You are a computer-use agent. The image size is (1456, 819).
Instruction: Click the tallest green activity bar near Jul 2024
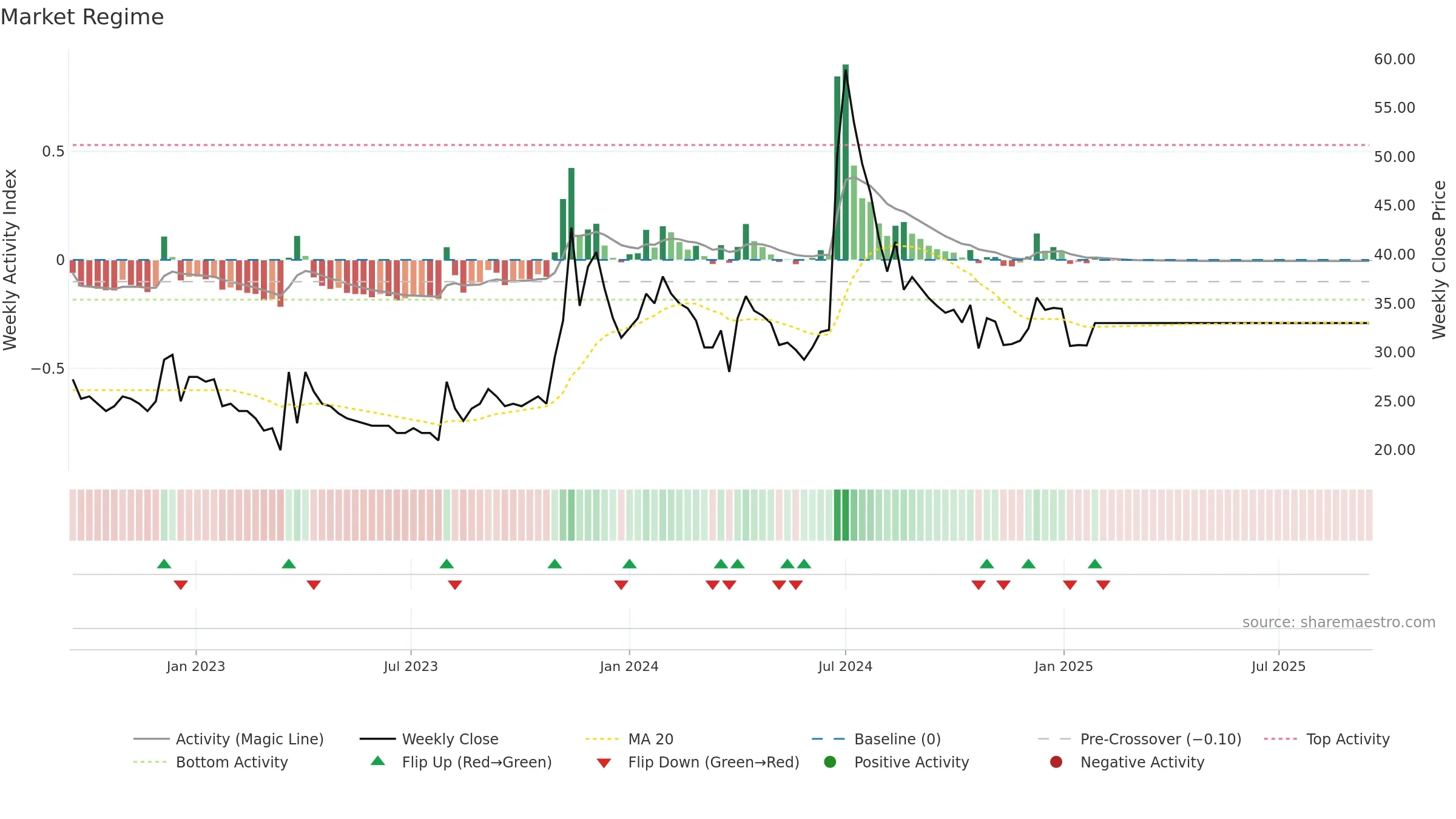(846, 162)
